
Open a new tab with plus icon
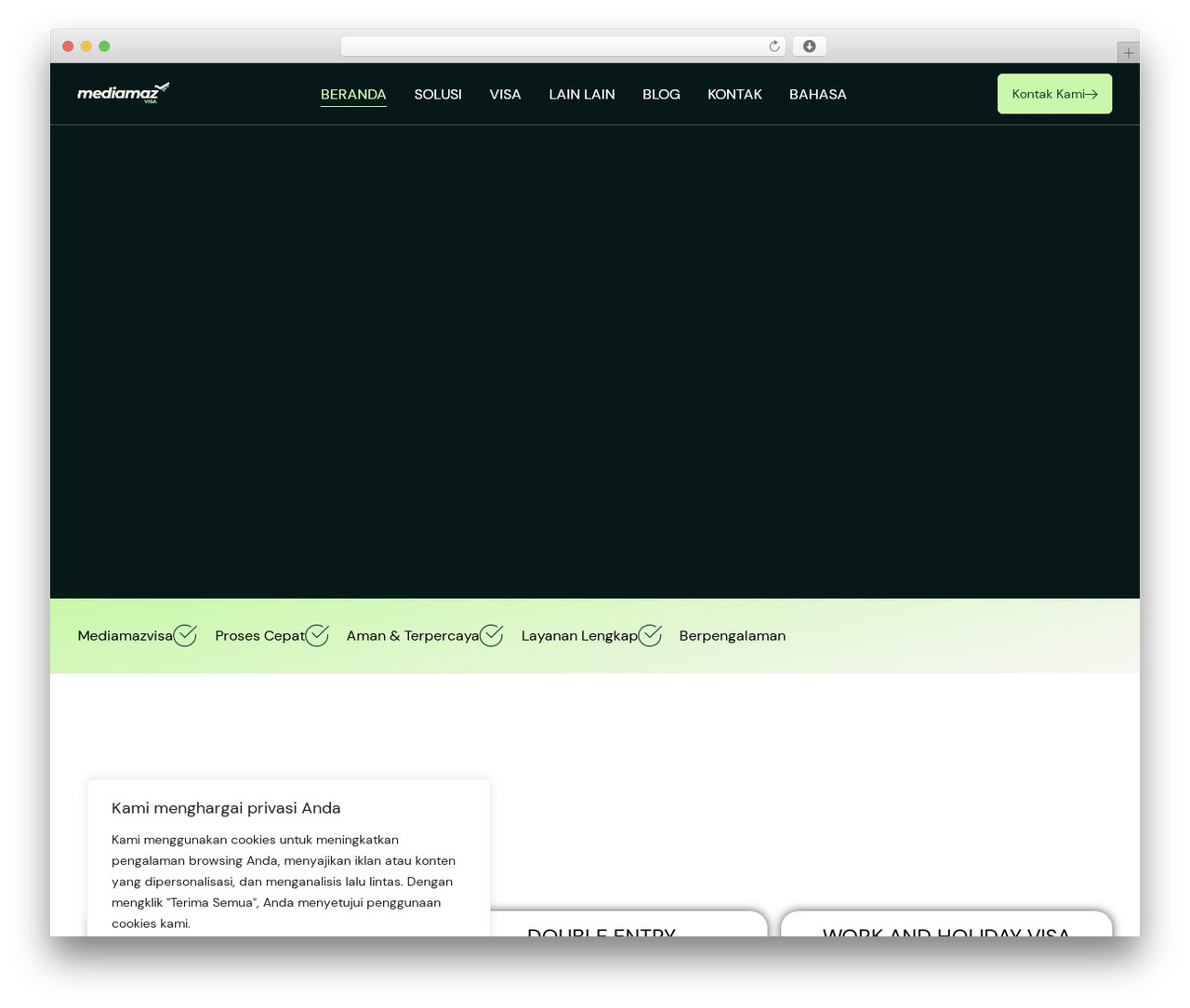tap(1128, 53)
